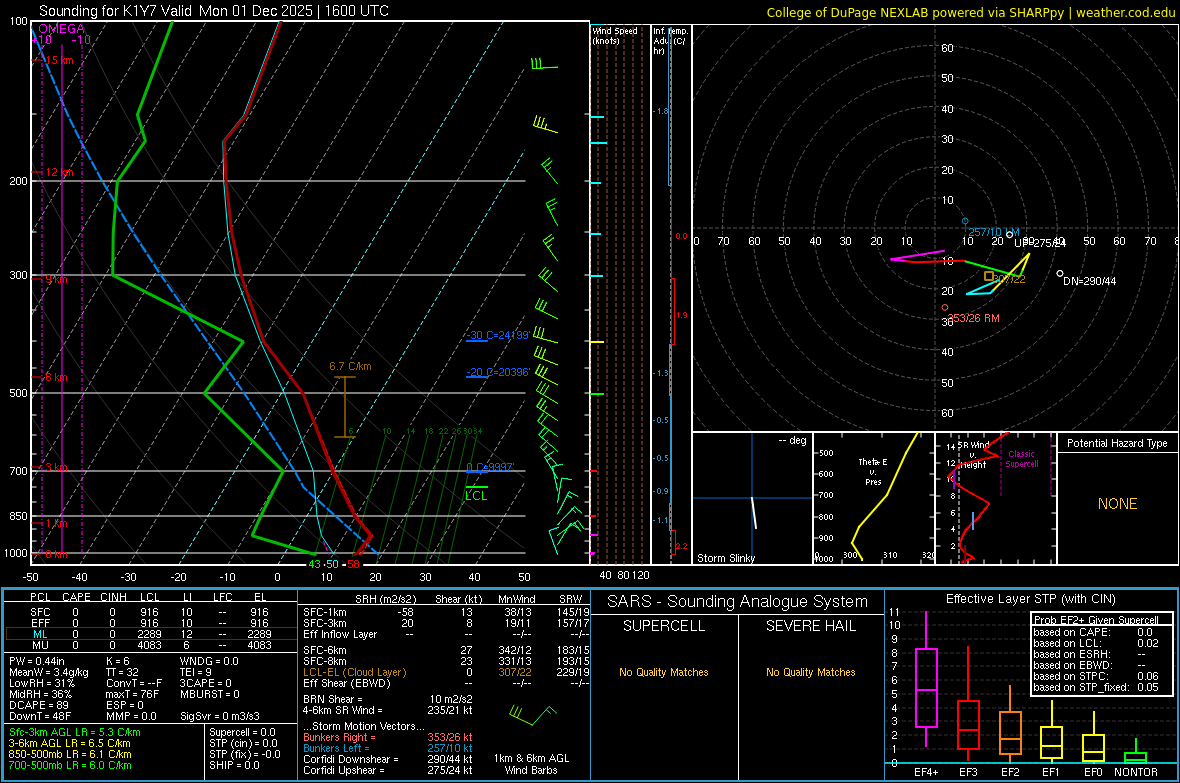Click the SEVERE HAIL column header in SARS
Viewport: 1180px width, 783px height.
click(x=810, y=626)
